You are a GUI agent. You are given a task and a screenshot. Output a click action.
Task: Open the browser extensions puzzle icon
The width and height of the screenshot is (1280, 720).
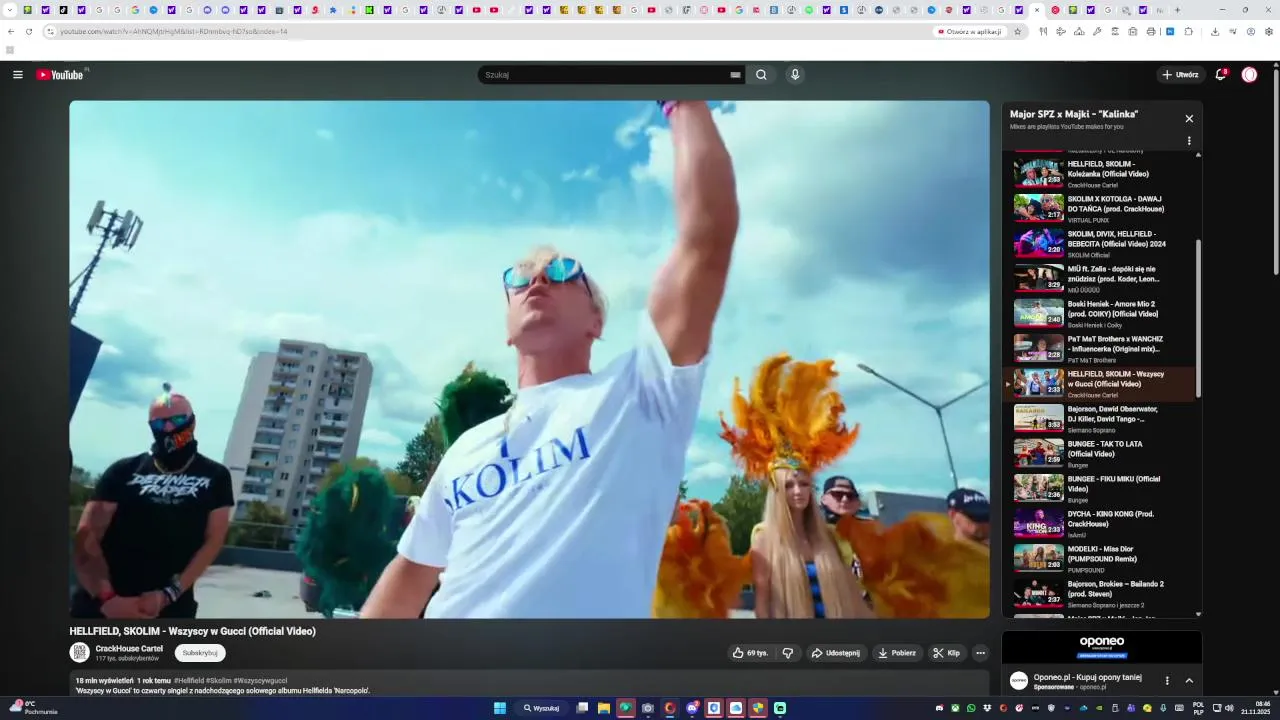(1188, 31)
